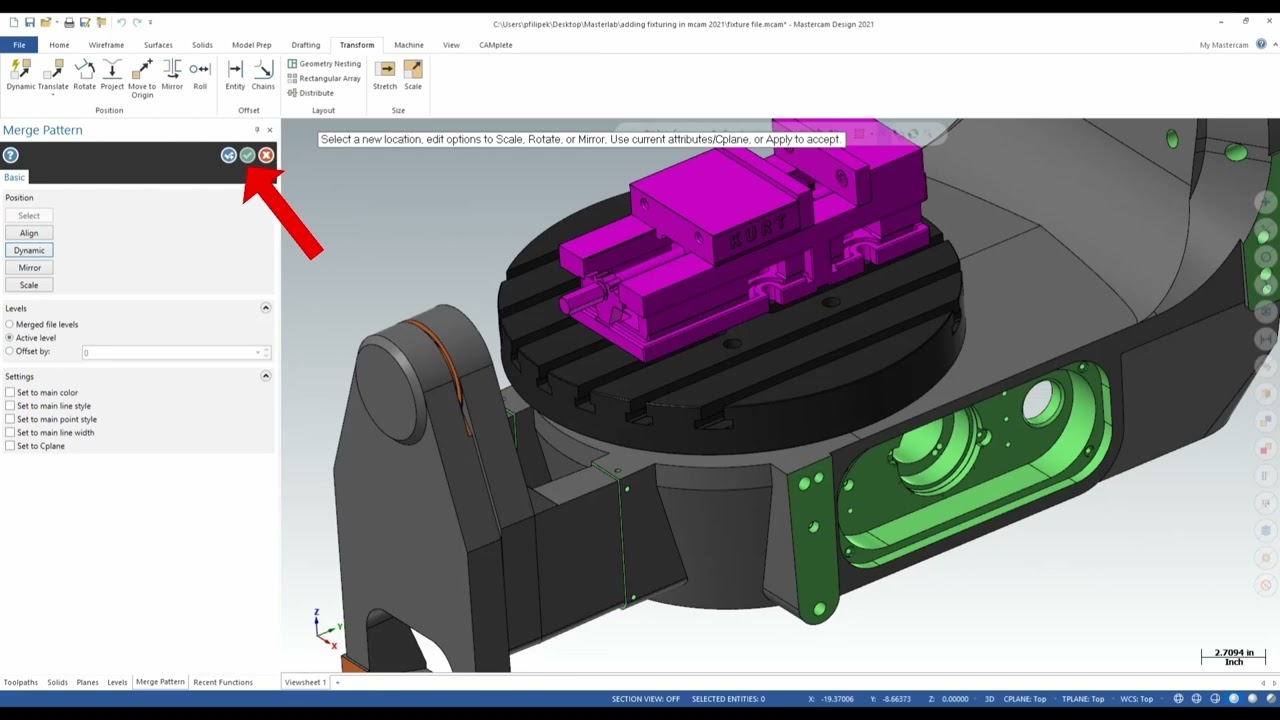Select the Project tool
This screenshot has height=720, width=1280.
[x=112, y=75]
